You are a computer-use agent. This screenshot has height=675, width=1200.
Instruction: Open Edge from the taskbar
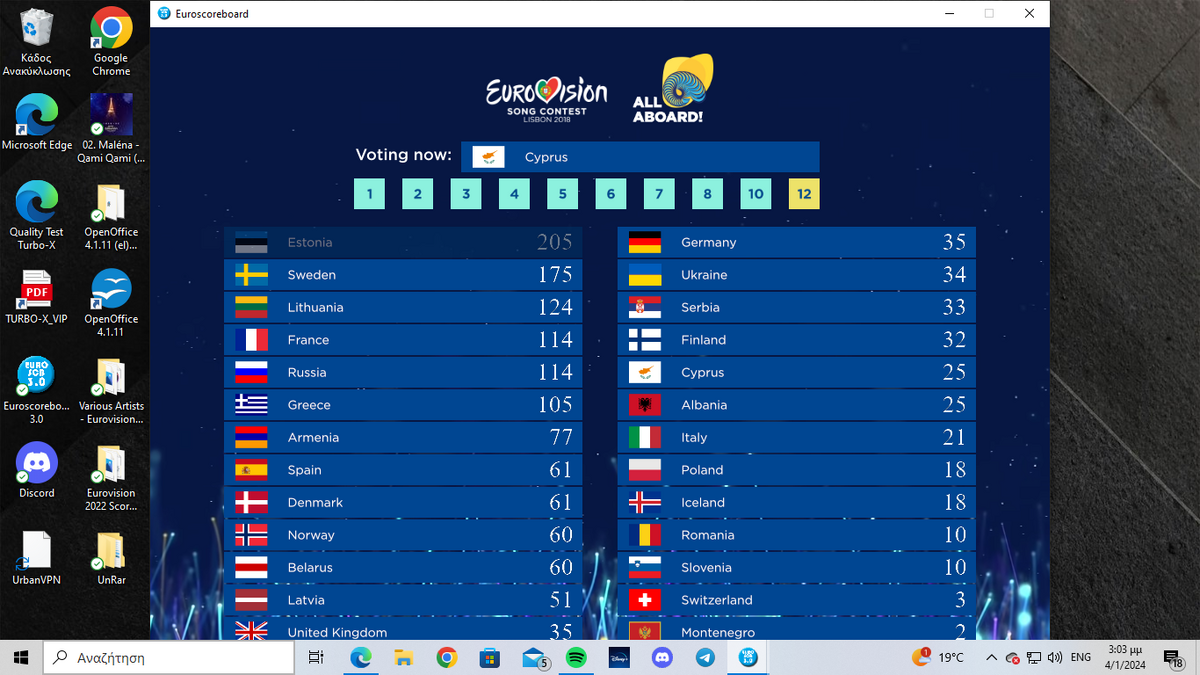click(360, 657)
